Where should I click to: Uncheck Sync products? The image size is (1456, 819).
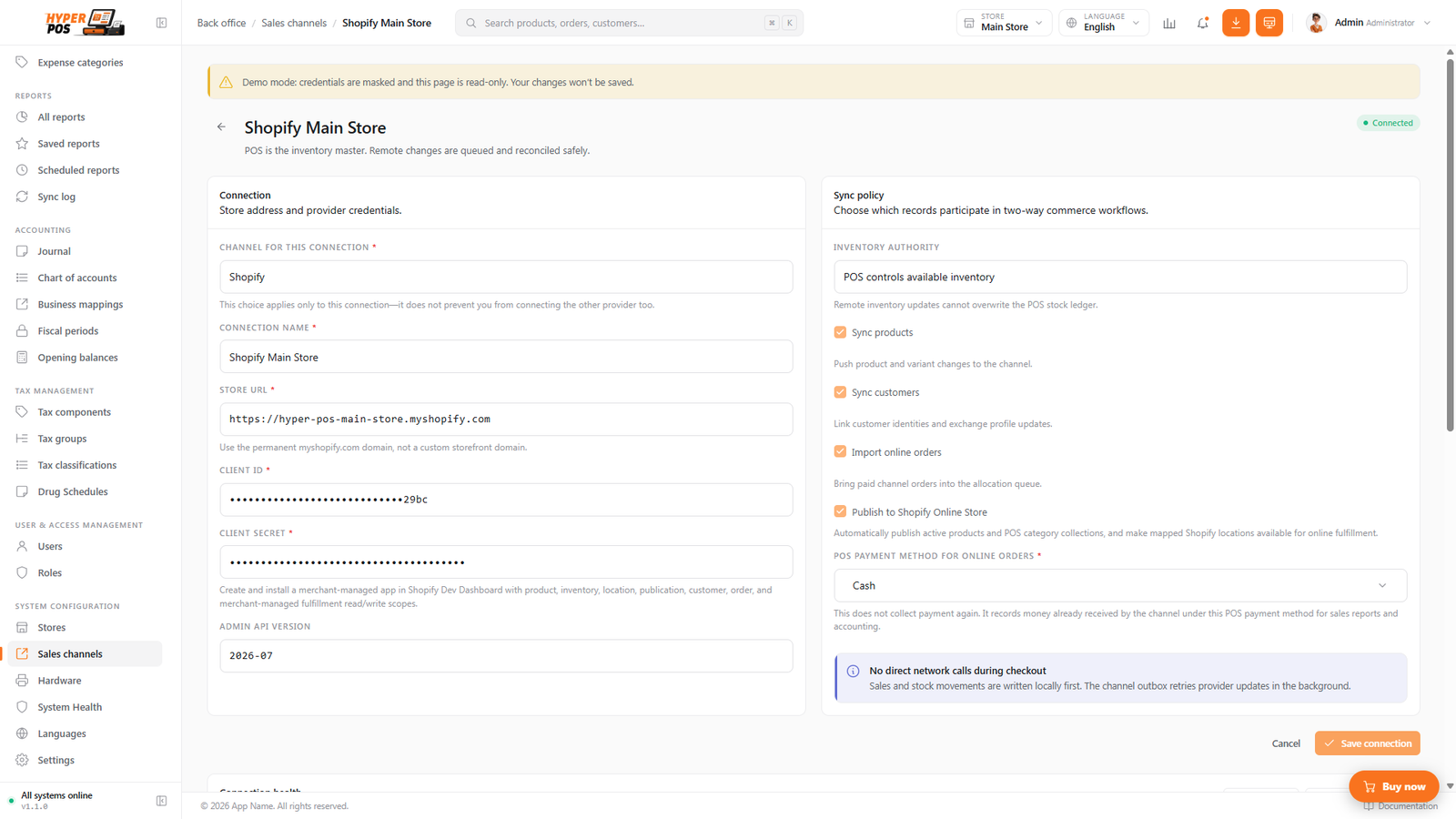[x=840, y=332]
